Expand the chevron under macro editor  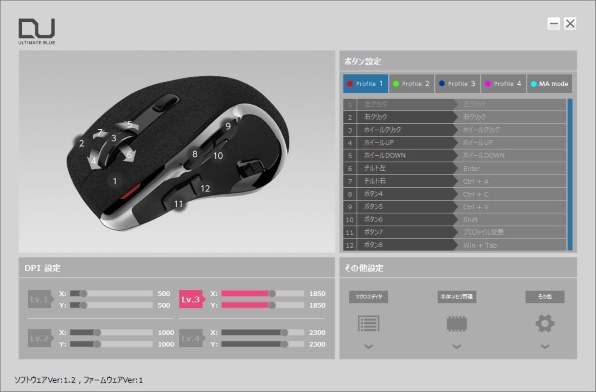coord(368,347)
